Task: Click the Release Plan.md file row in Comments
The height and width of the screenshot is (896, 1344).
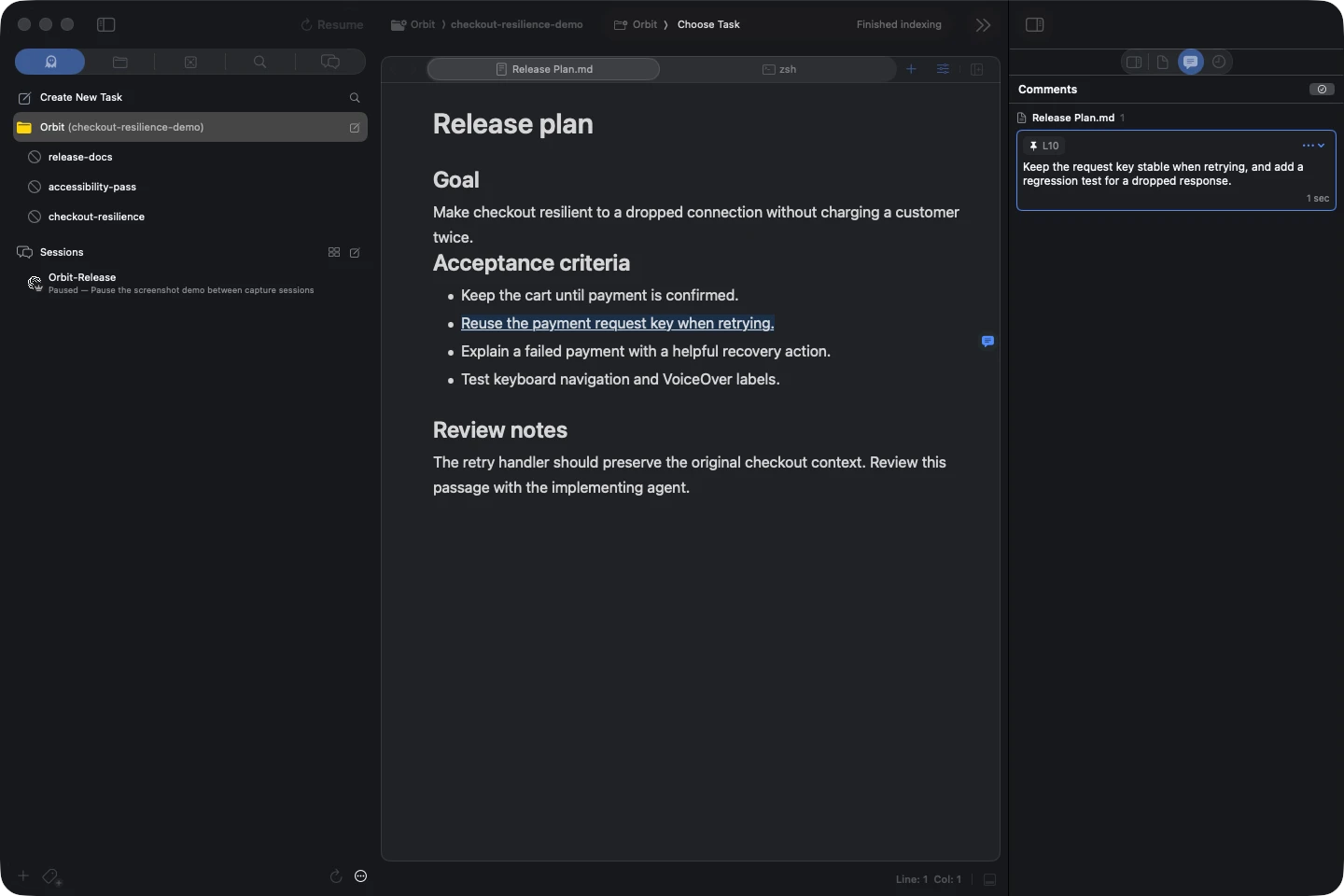Action: coord(1176,118)
